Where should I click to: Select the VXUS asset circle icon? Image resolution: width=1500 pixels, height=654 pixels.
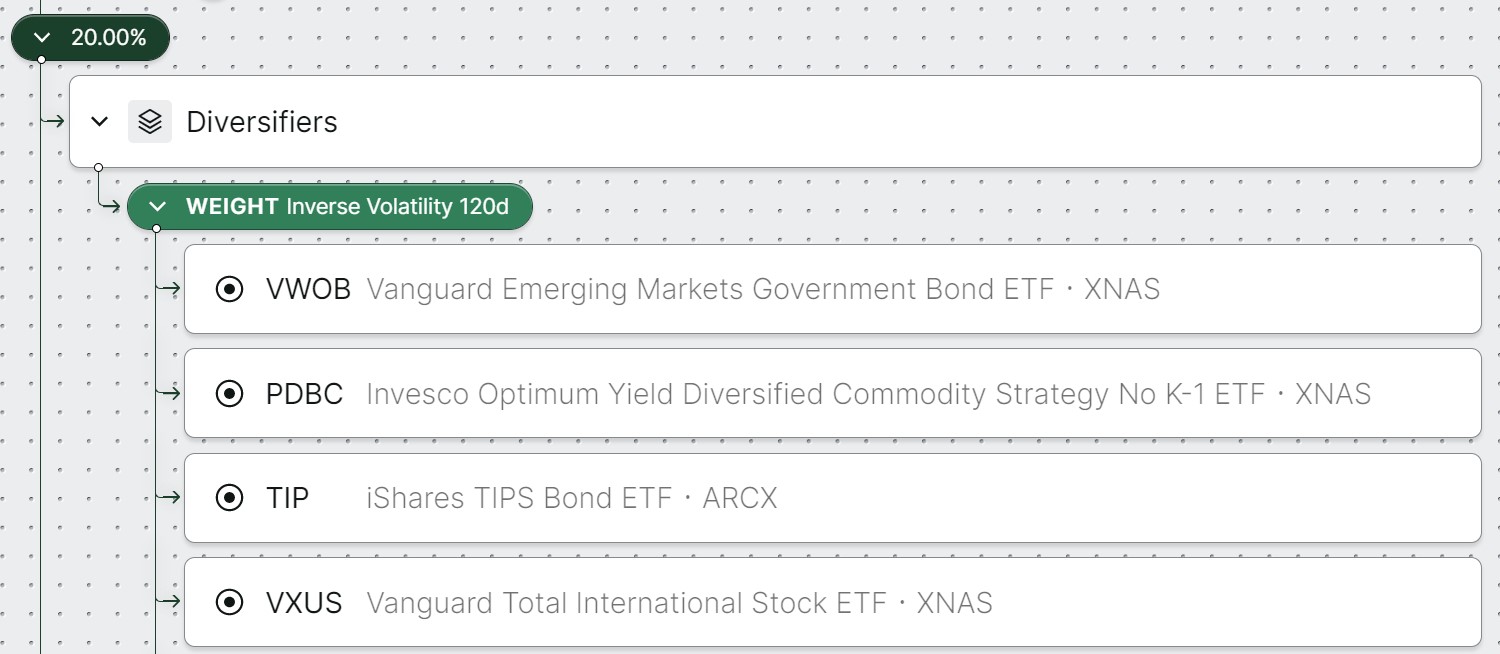point(230,603)
